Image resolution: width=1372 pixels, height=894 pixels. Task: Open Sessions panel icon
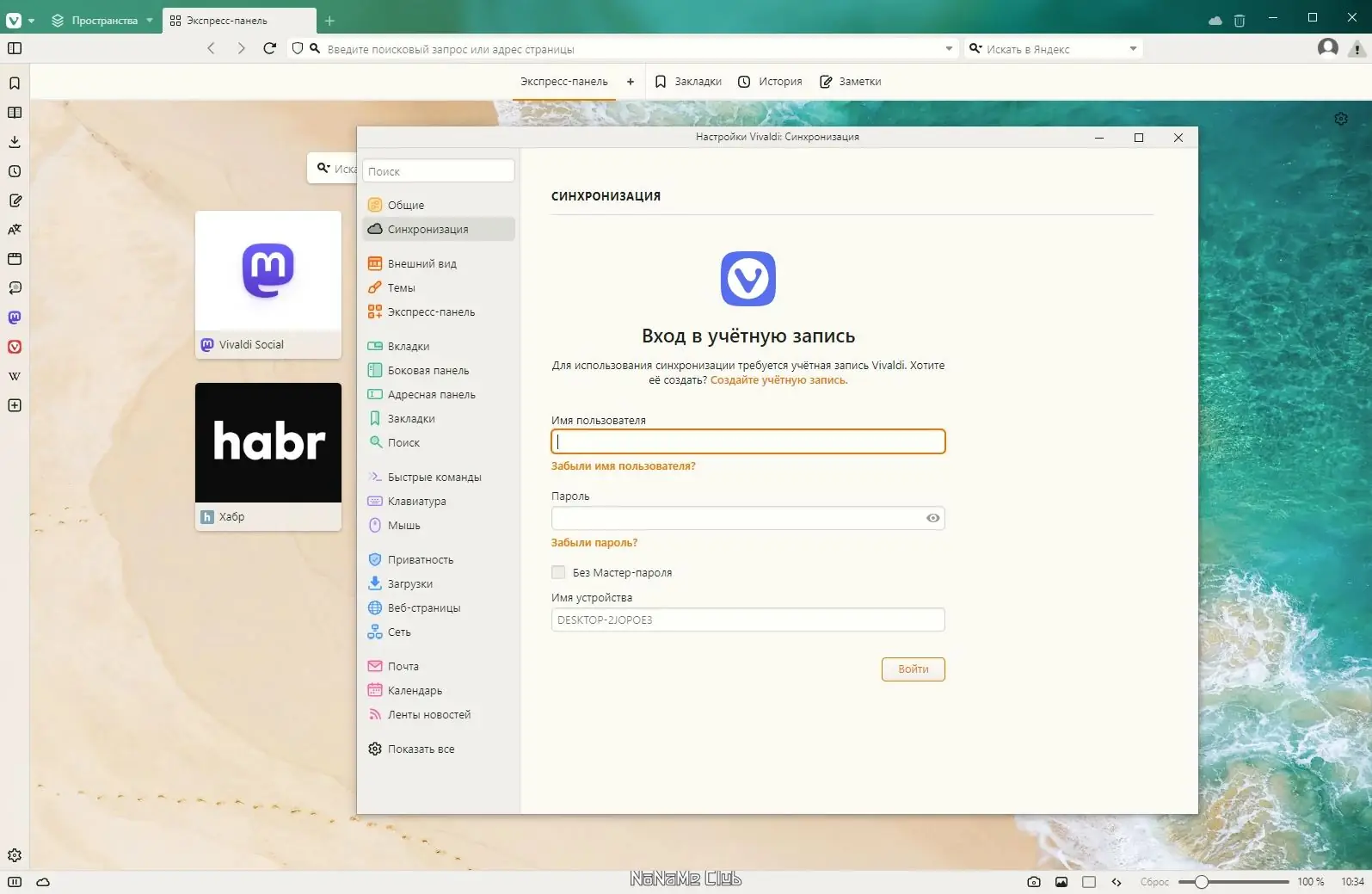click(x=15, y=288)
